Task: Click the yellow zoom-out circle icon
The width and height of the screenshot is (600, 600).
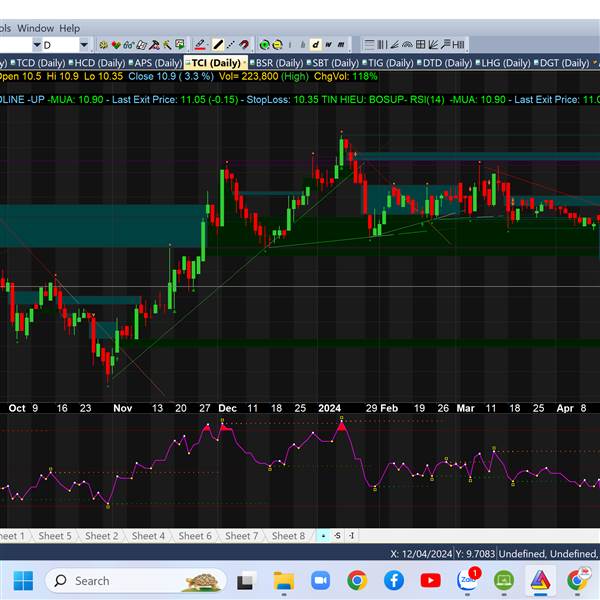Action: click(x=277, y=45)
